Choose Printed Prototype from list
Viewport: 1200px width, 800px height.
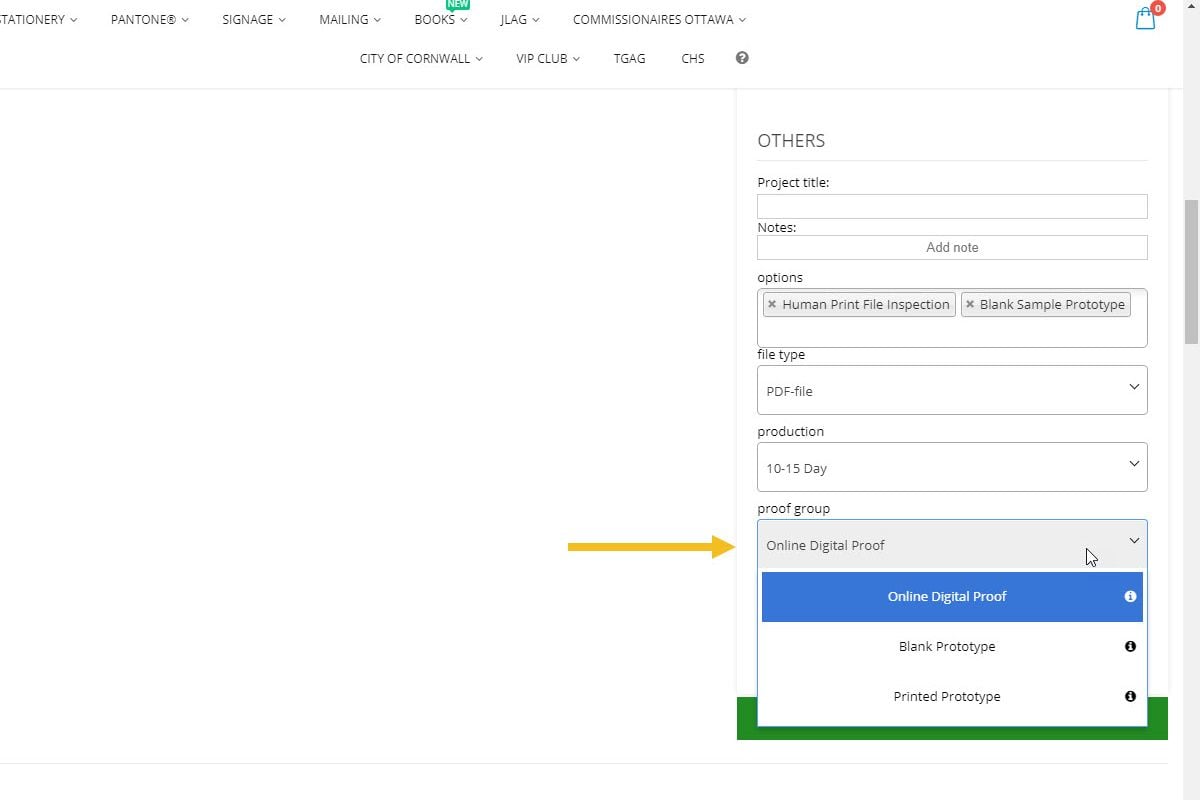coord(946,696)
